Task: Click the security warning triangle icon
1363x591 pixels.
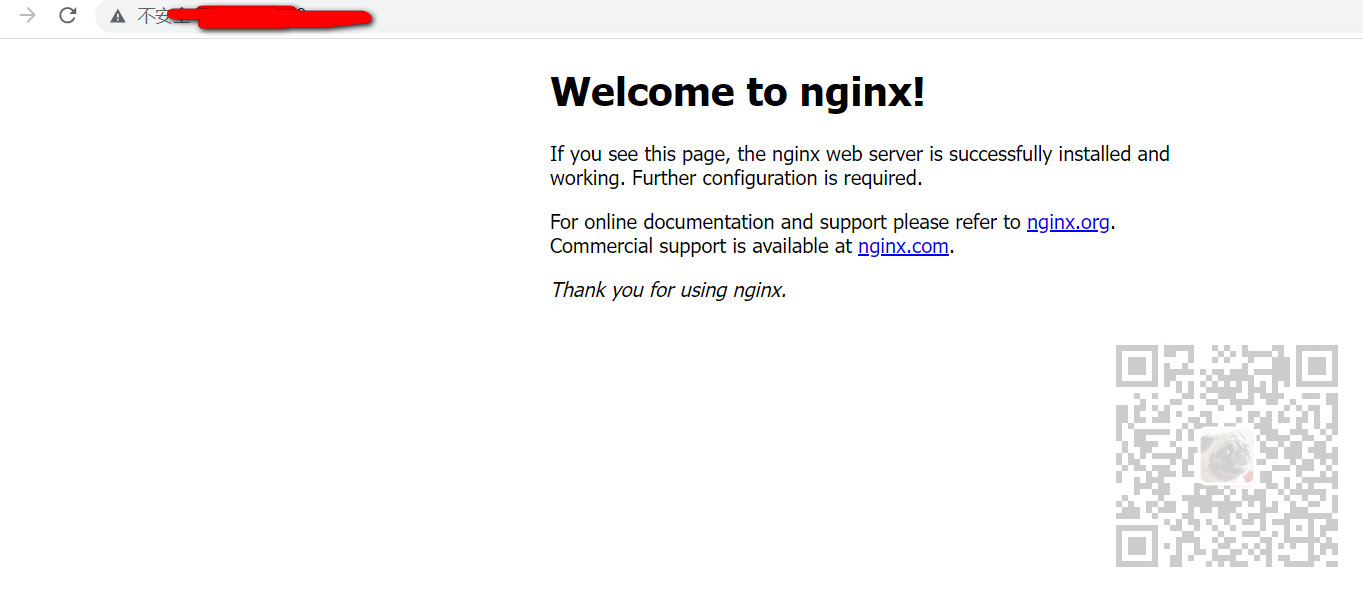Action: [x=118, y=16]
